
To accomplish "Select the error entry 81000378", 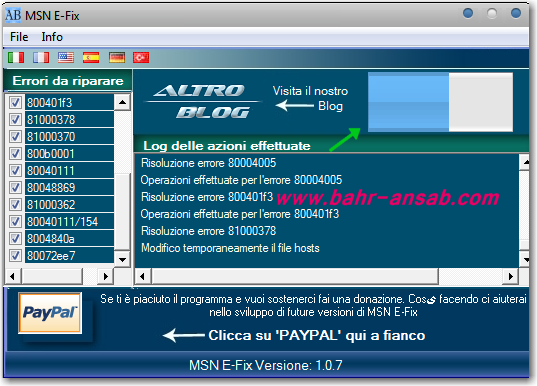I will coord(69,120).
